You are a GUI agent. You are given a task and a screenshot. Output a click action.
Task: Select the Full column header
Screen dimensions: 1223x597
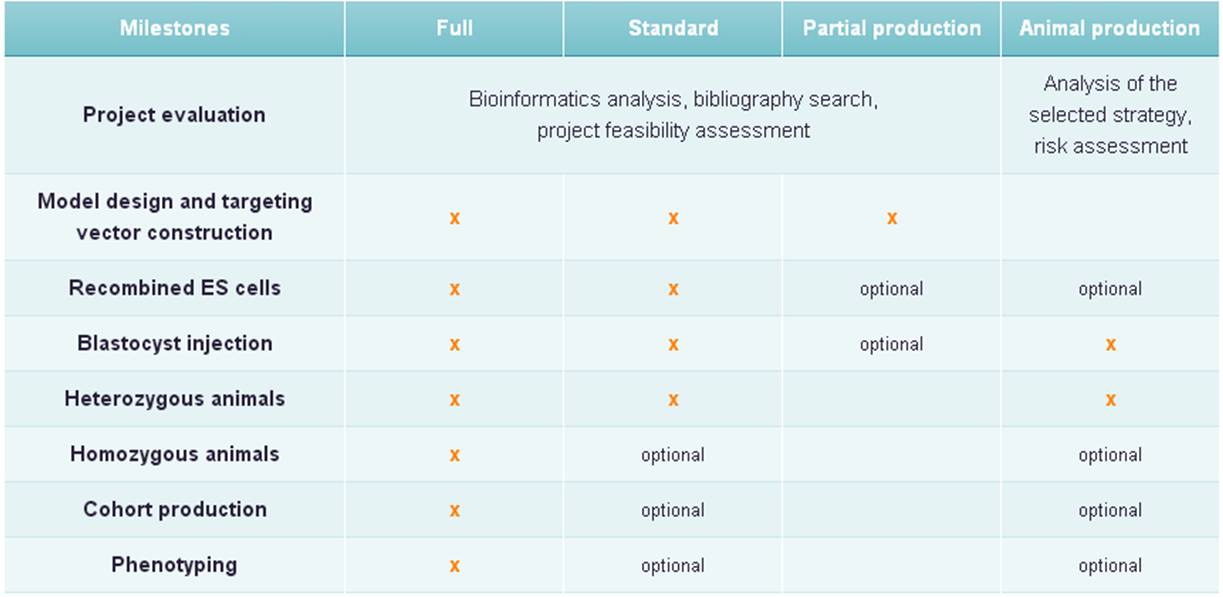455,28
